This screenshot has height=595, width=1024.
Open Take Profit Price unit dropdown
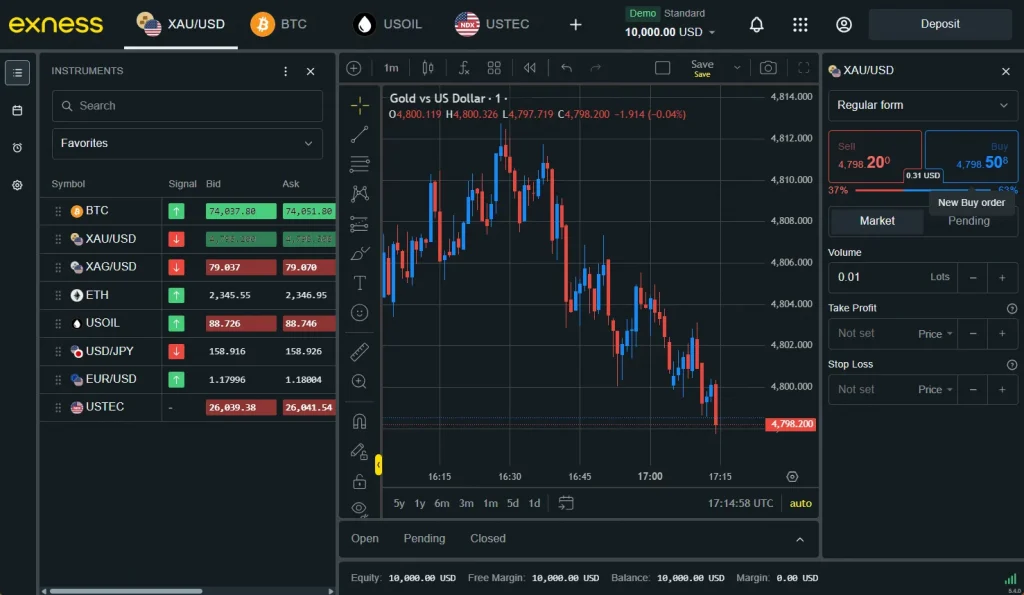point(935,334)
